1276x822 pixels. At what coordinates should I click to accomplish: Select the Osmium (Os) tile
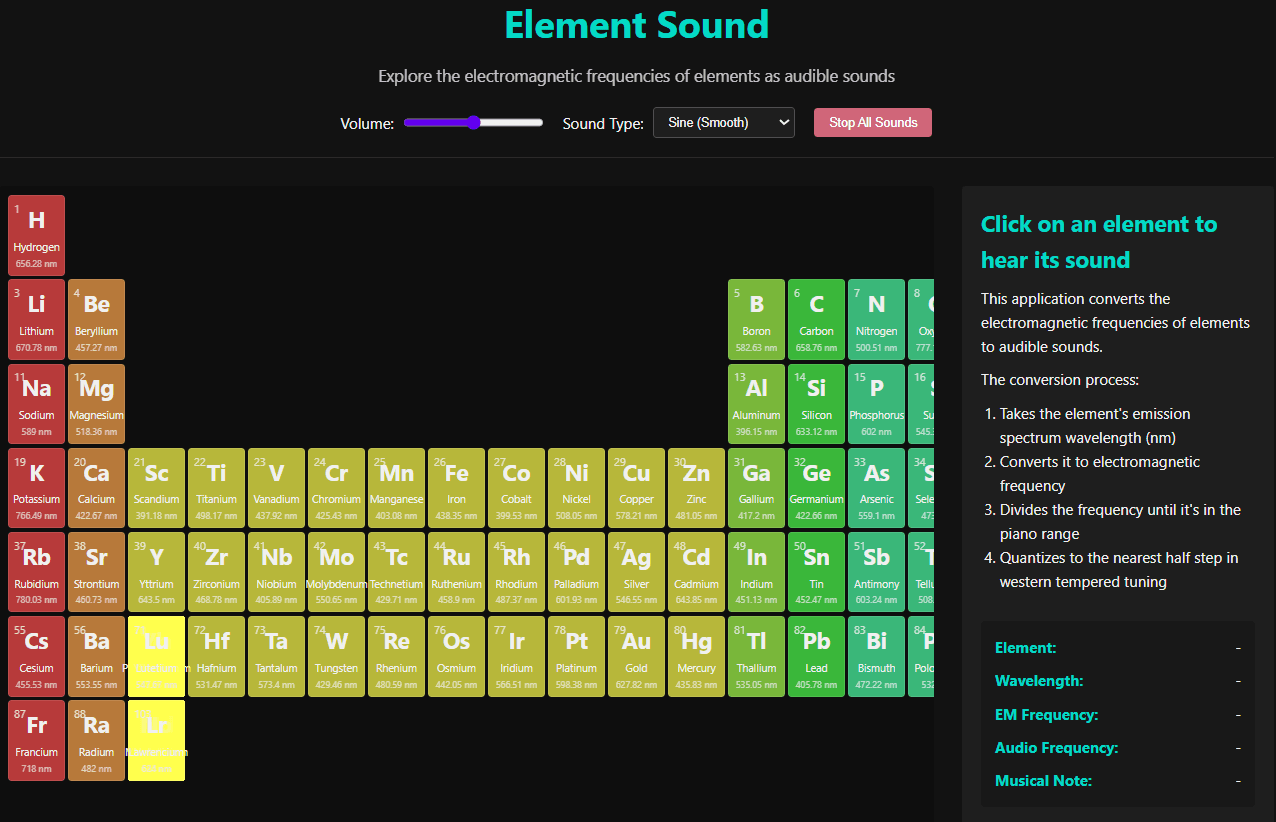pos(456,656)
